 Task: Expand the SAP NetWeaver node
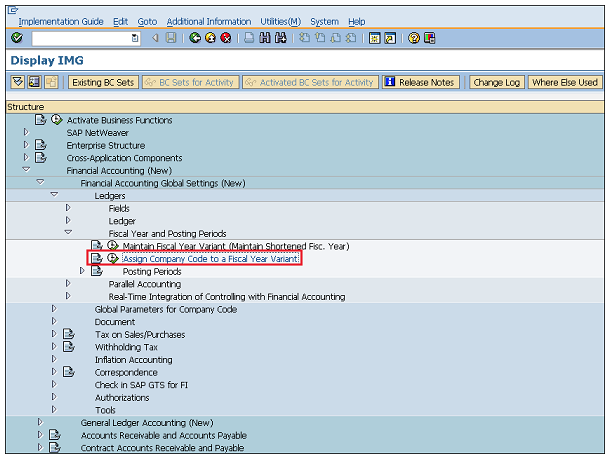point(27,132)
